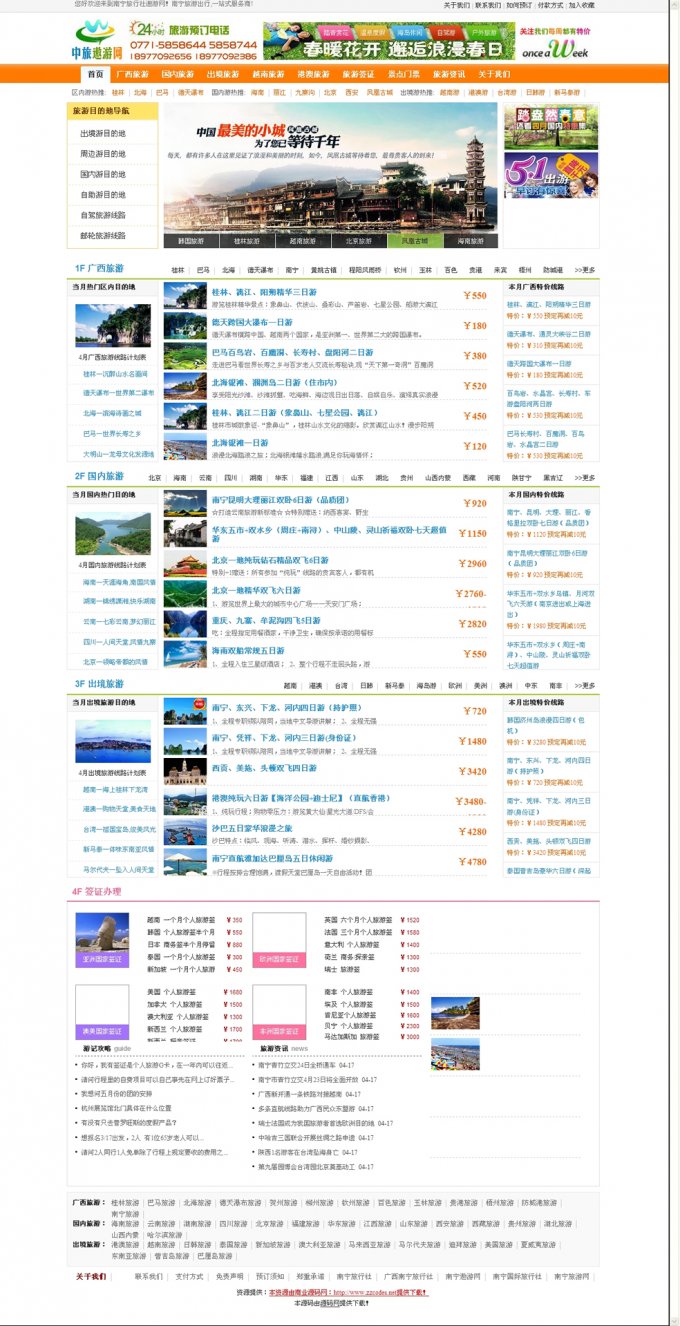The image size is (680, 1326).
Task: Open the 5.1出游 side ad
Action: click(551, 176)
